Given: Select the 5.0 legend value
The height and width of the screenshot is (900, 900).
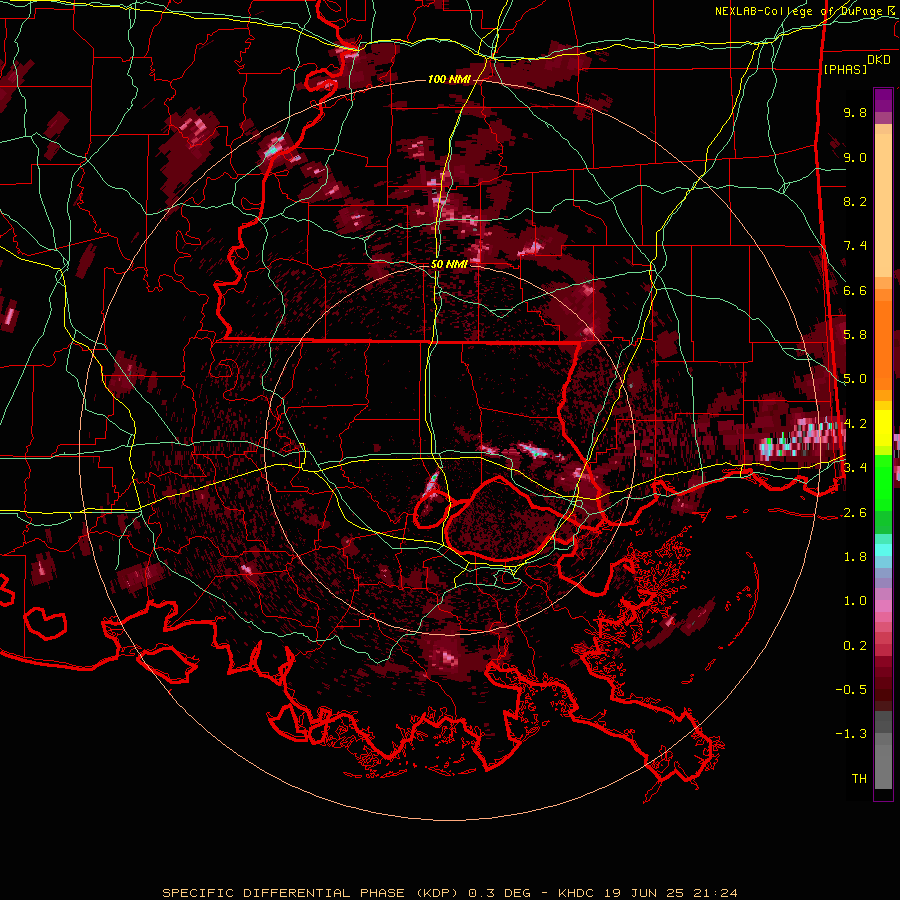Looking at the screenshot, I should pyautogui.click(x=855, y=379).
